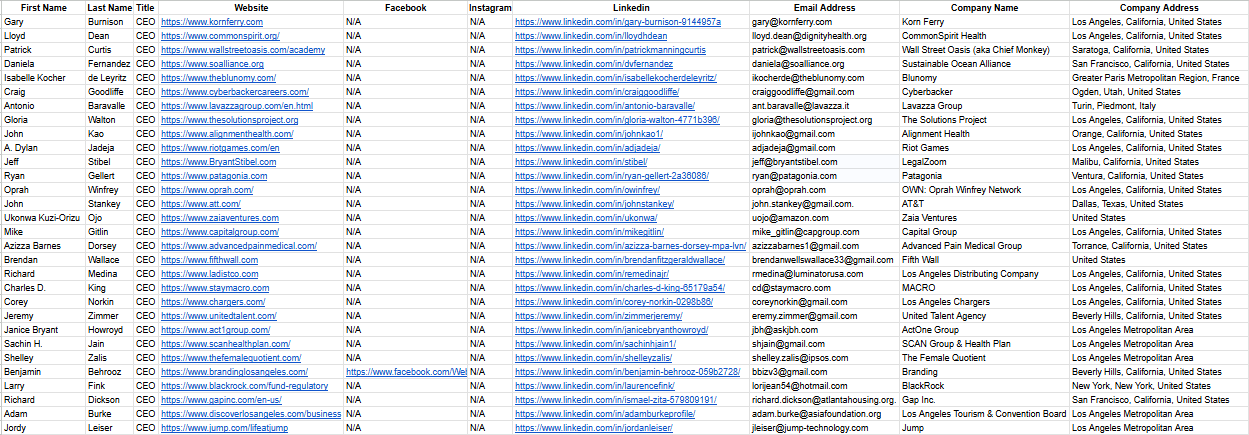Viewport: 1249px width, 435px height.
Task: Click the Company Name column header
Action: coord(983,7)
